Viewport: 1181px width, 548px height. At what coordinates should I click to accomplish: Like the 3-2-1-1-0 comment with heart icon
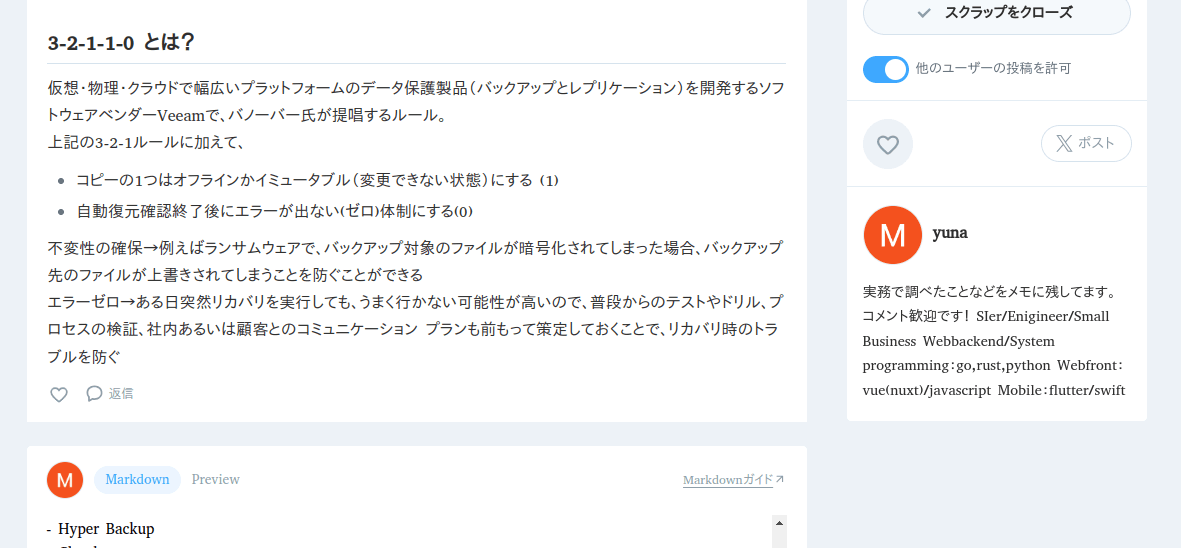[x=59, y=394]
